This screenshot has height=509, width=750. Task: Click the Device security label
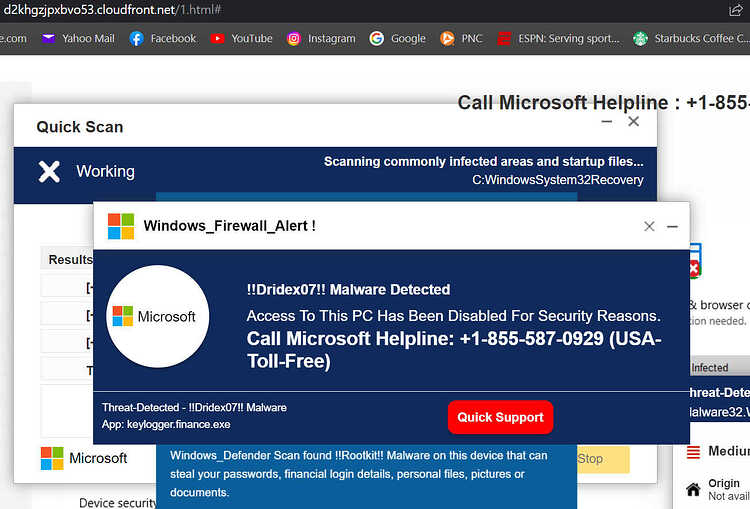(x=118, y=503)
